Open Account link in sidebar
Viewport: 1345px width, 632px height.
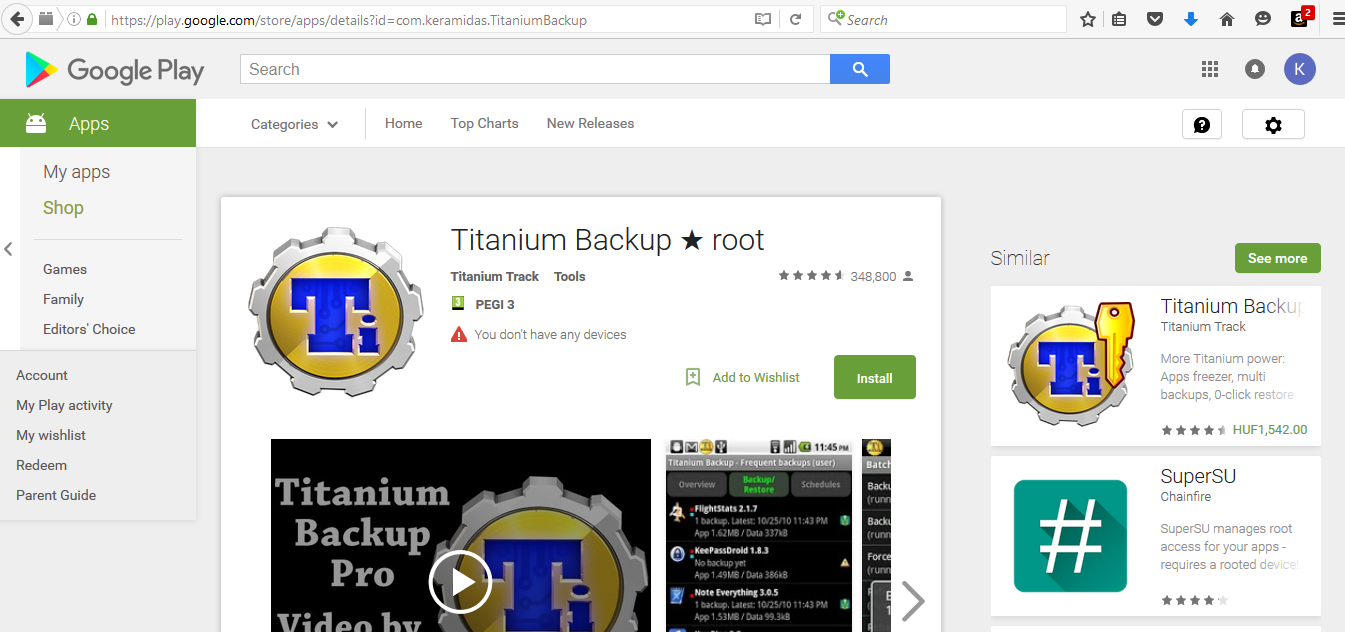point(42,375)
